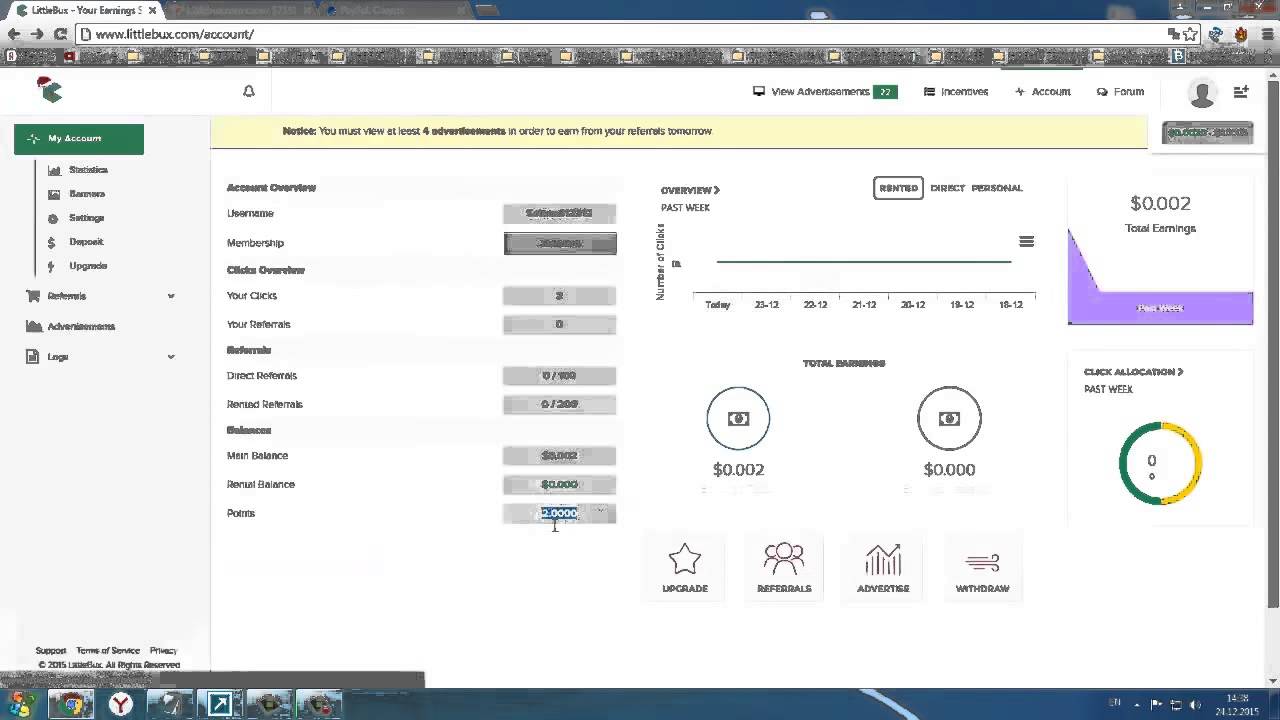Screen dimensions: 1280x720
Task: Go to the Forum
Action: (1120, 91)
